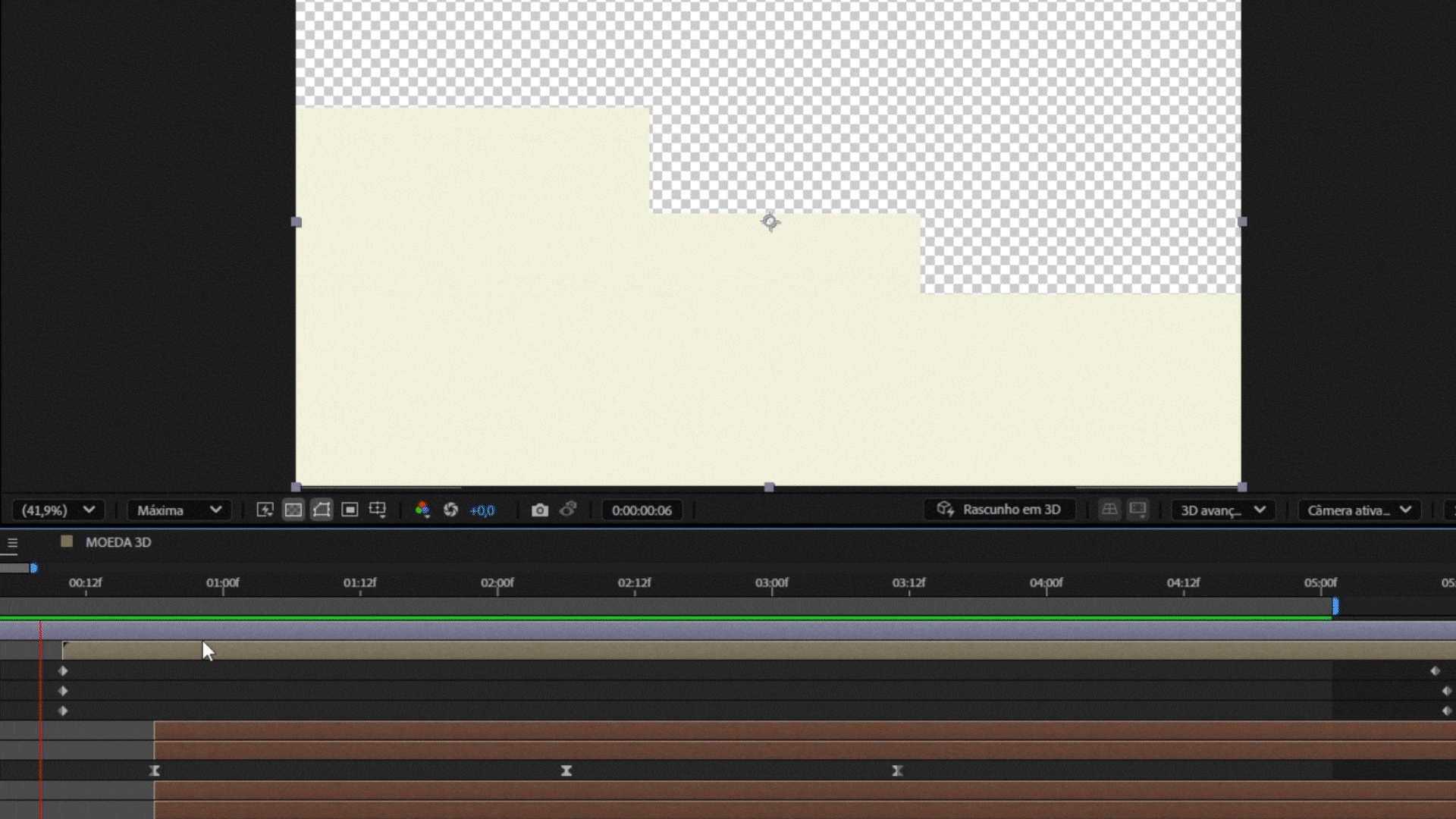The width and height of the screenshot is (1456, 819).
Task: Click bottom center layer transform handle
Action: click(x=769, y=487)
